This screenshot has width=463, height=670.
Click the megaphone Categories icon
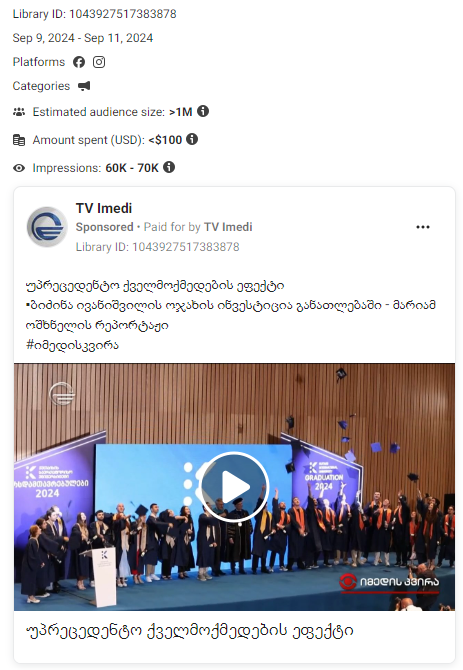pyautogui.click(x=84, y=86)
